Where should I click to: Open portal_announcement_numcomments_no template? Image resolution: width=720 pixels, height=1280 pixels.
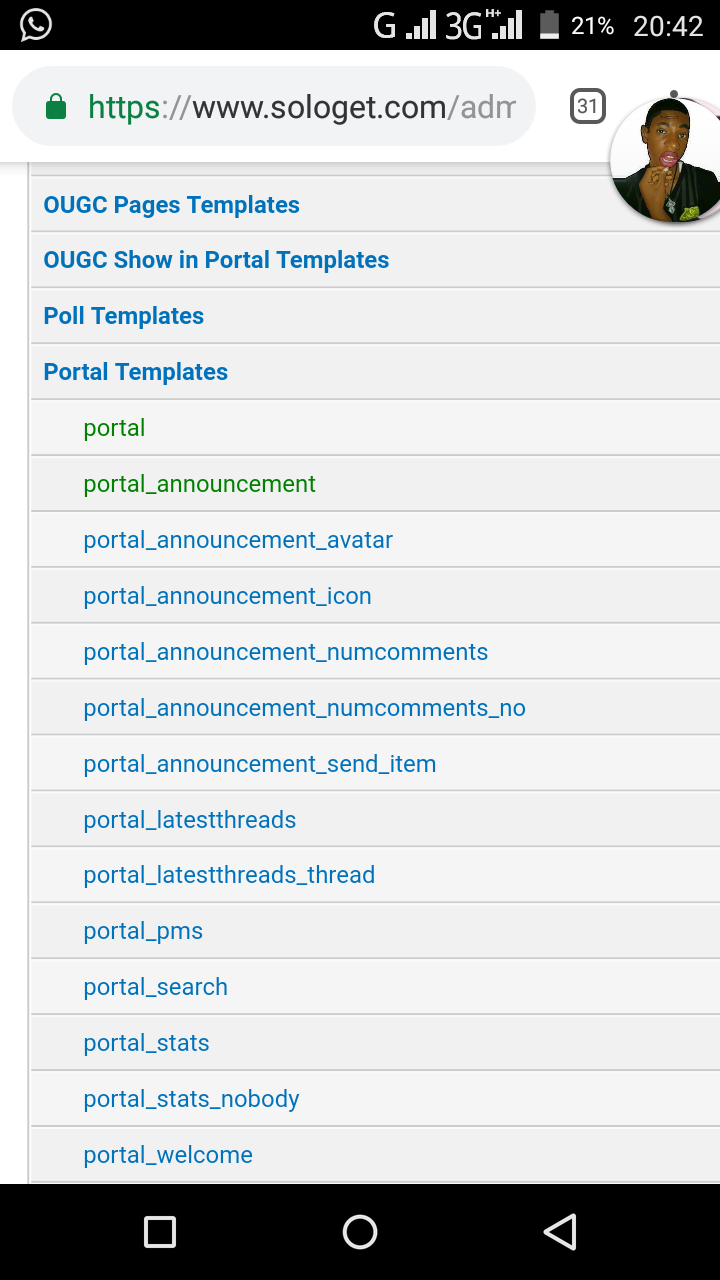[304, 708]
